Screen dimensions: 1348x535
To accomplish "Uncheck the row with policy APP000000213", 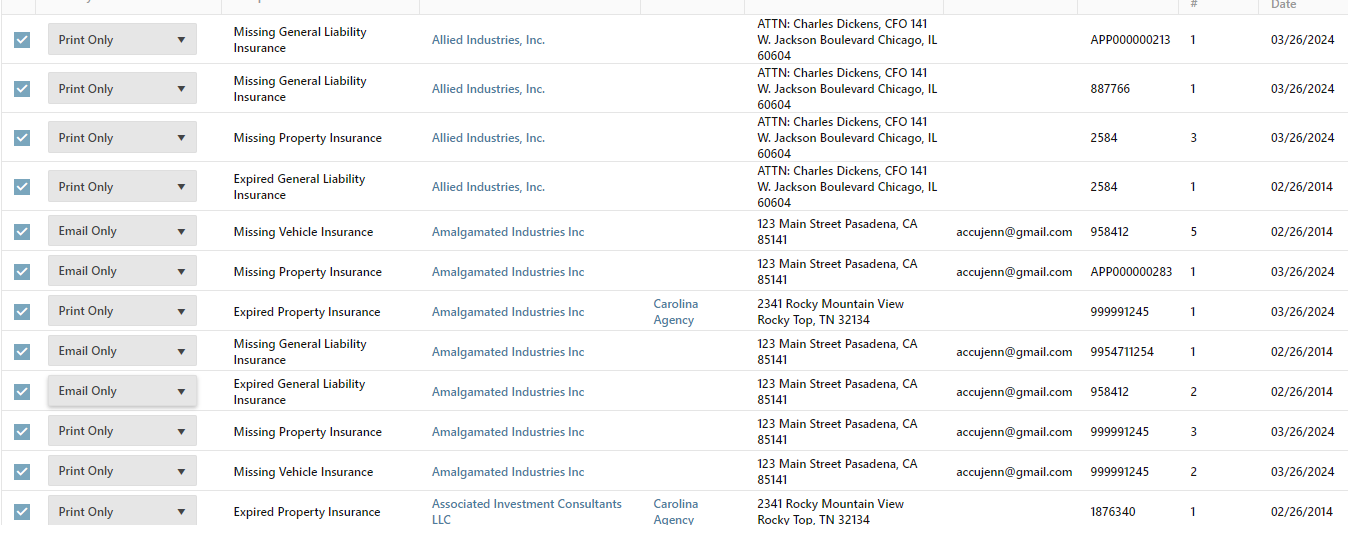I will tap(22, 40).
